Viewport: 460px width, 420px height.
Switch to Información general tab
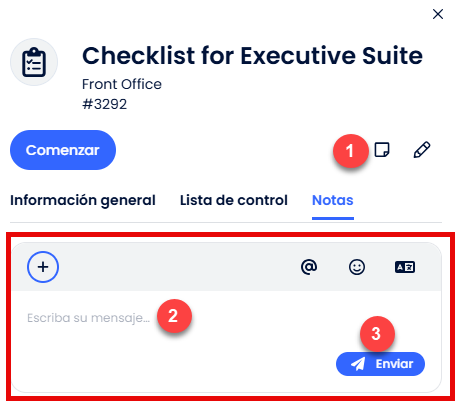[x=83, y=200]
